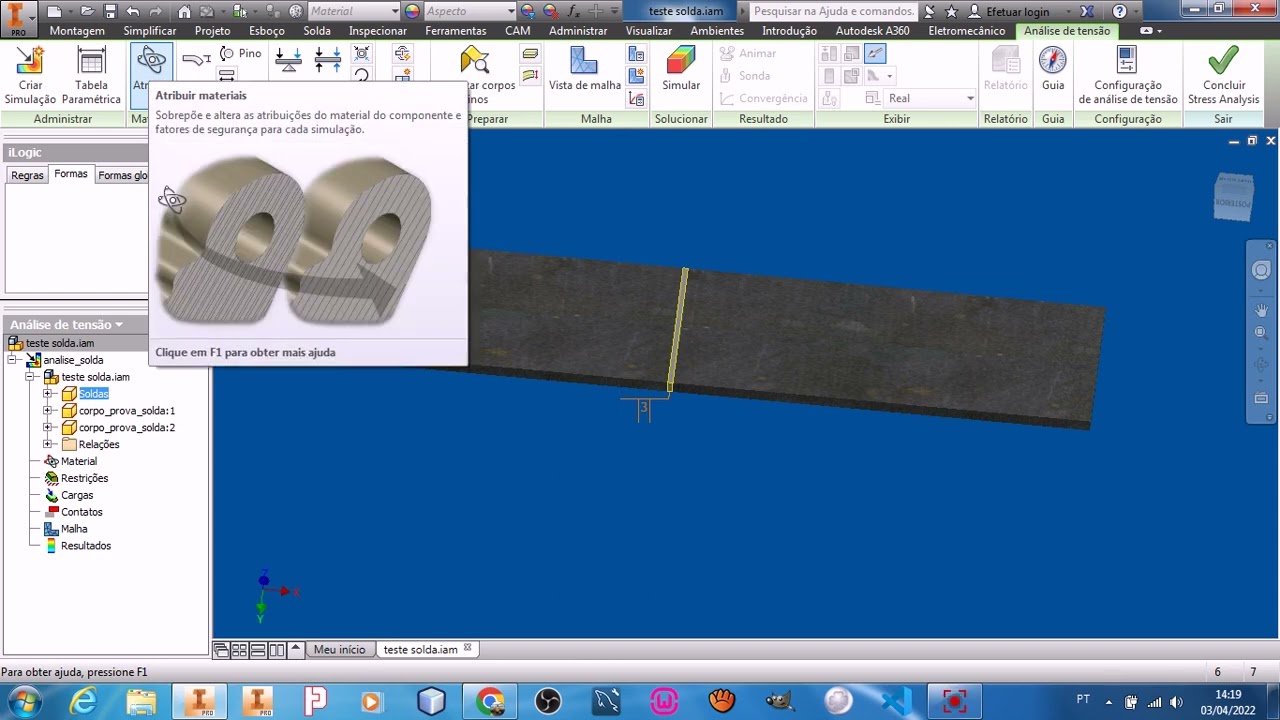Expand corpo_prova_solda:1 node
1280x720 pixels.
click(x=47, y=411)
